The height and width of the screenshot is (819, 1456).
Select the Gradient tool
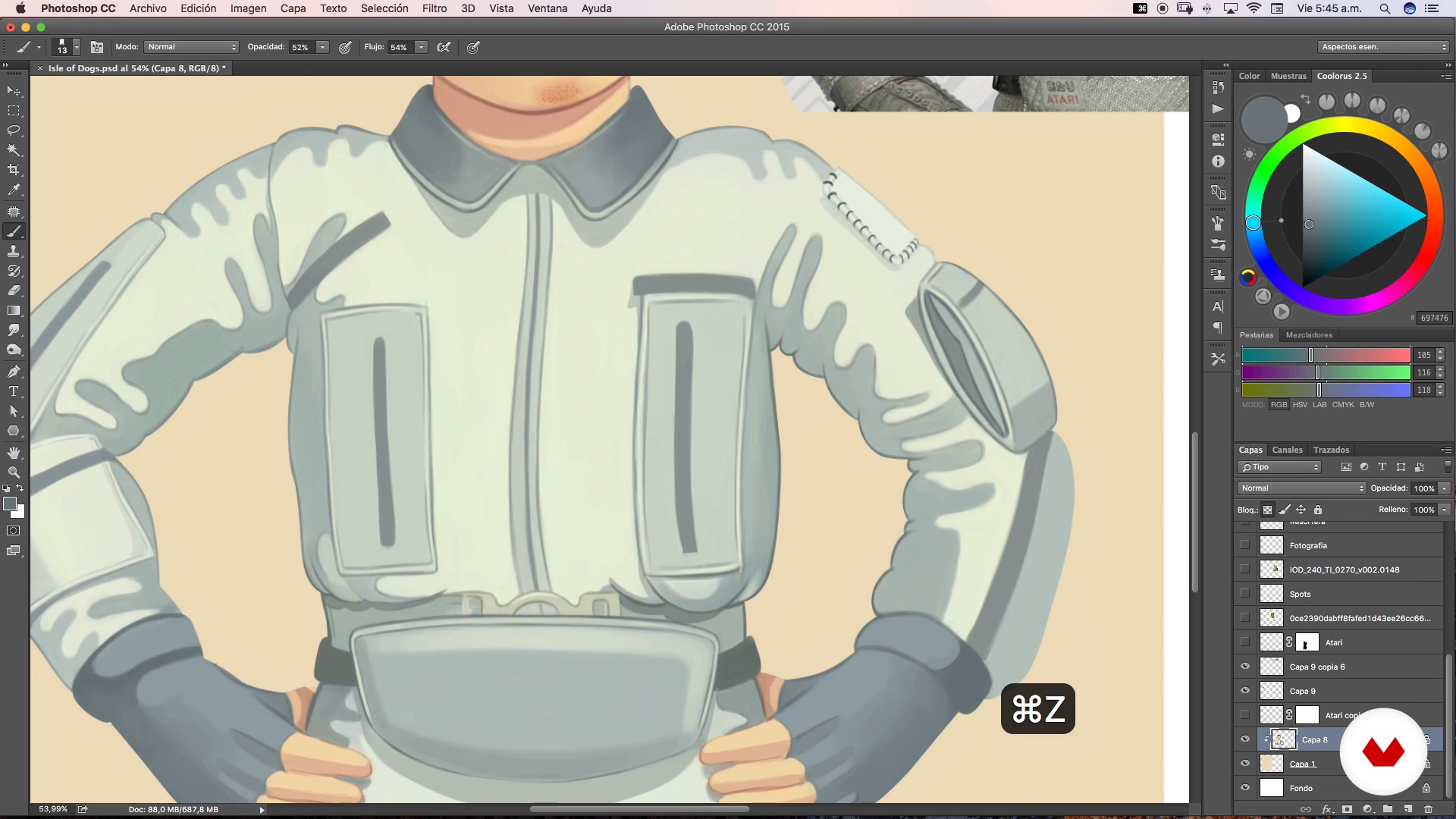click(x=14, y=310)
